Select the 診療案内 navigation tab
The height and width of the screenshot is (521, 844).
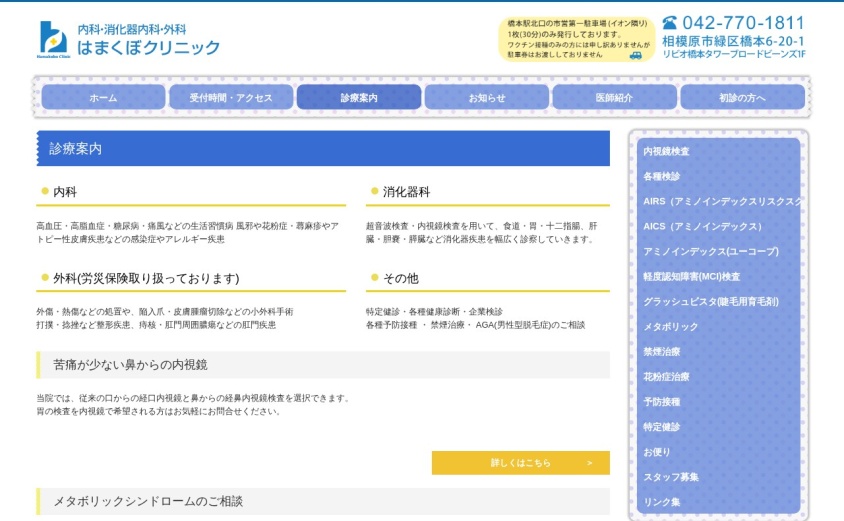[359, 97]
